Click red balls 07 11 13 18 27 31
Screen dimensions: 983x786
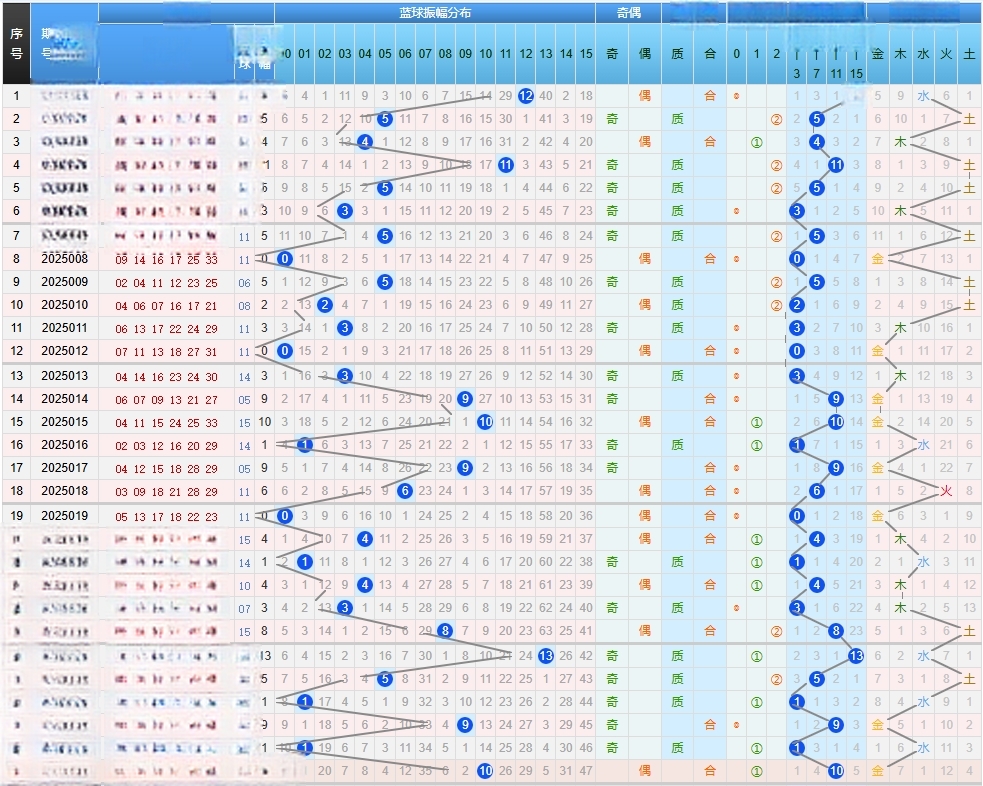pyautogui.click(x=166, y=352)
